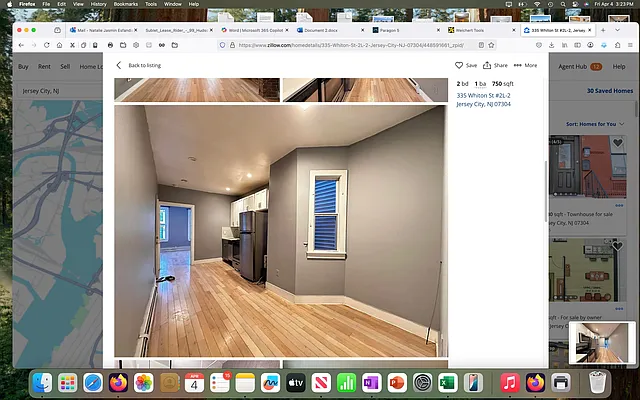Open the 30 Saved Homes link
The height and width of the screenshot is (400, 640).
[x=609, y=91]
